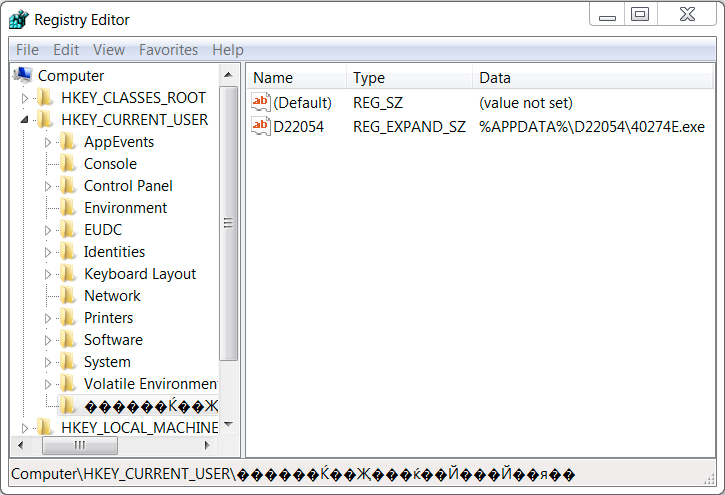This screenshot has height=495, width=725.
Task: Expand the Volatile Environment key
Action: pyautogui.click(x=48, y=384)
